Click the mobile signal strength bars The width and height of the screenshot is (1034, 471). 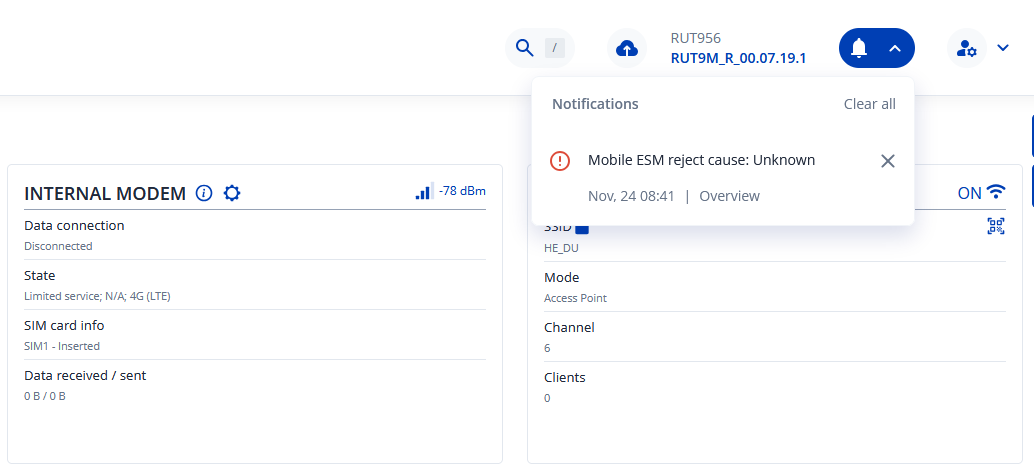(x=424, y=191)
